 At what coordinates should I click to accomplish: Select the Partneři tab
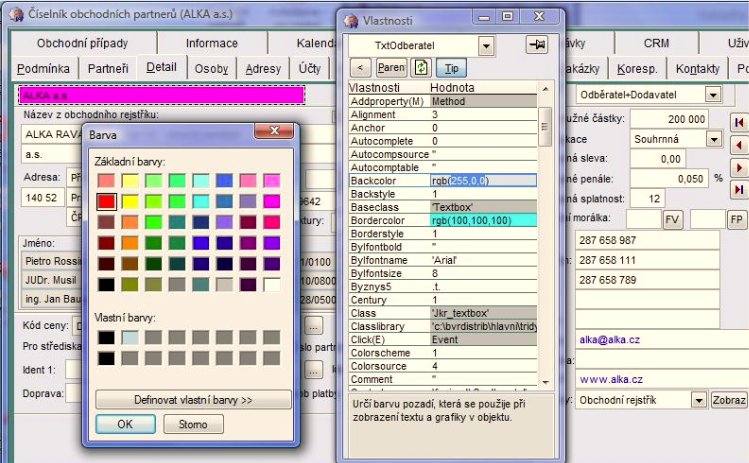108,69
